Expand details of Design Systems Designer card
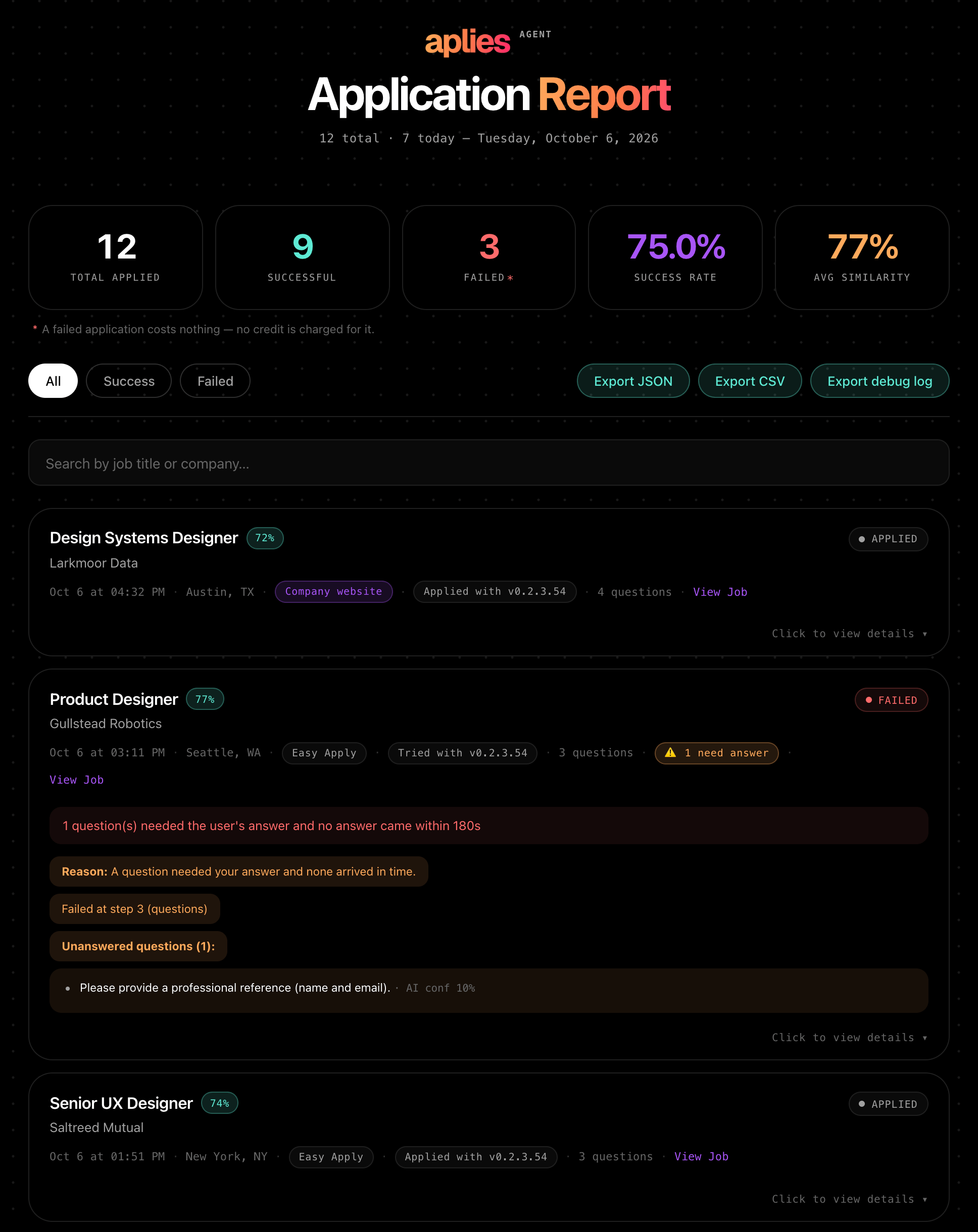Screen dimensions: 978x1232 [849, 633]
